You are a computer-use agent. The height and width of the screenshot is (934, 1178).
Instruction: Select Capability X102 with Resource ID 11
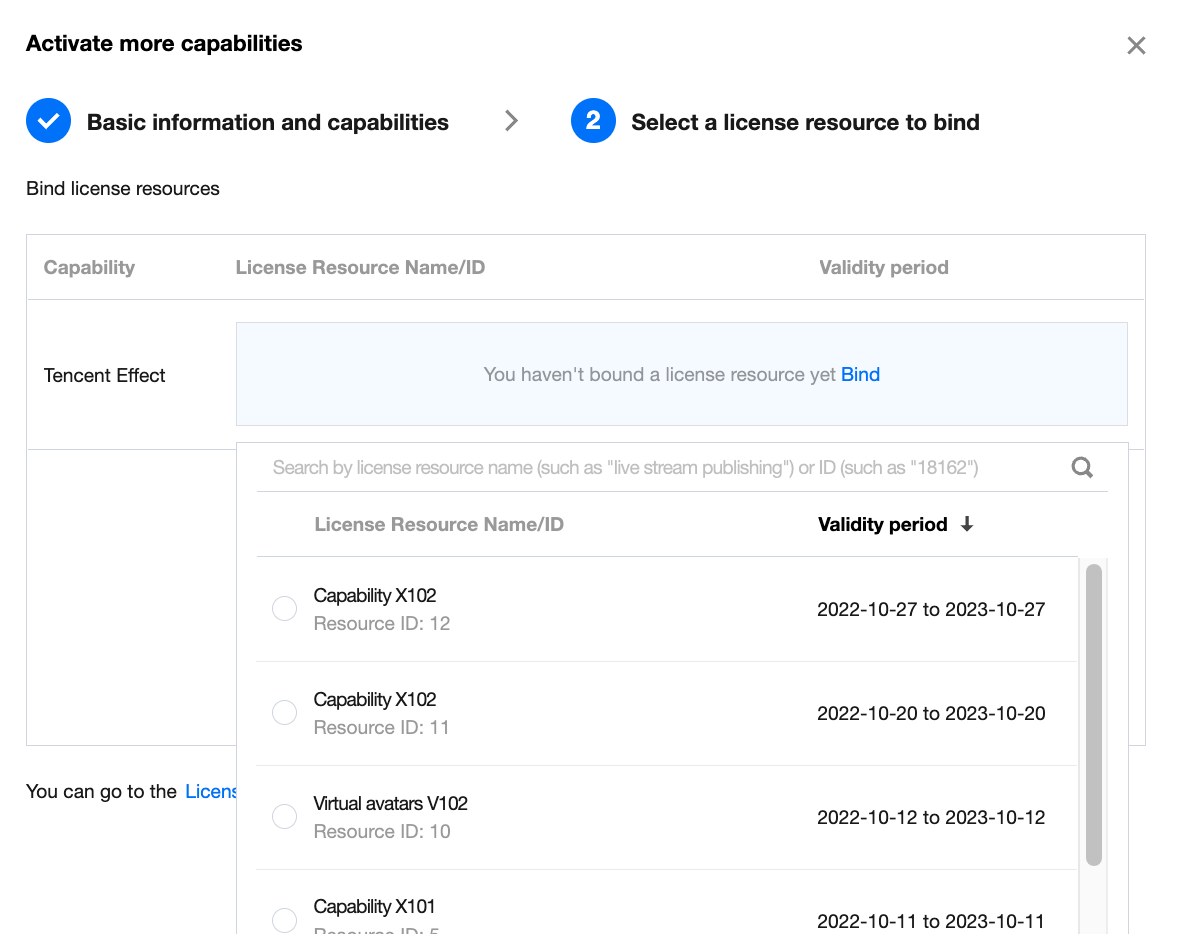coord(285,713)
